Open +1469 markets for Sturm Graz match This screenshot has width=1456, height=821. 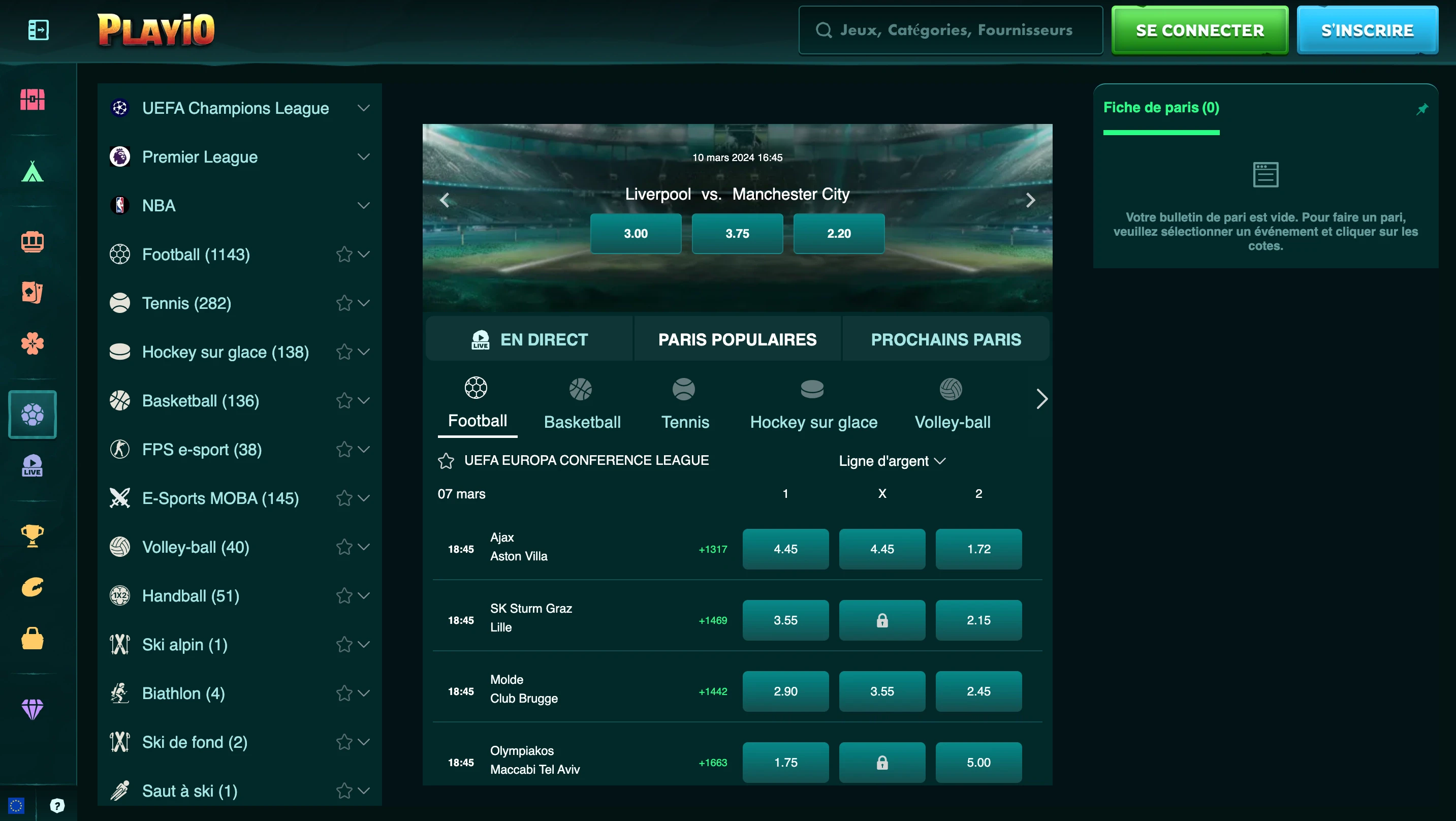coord(713,620)
